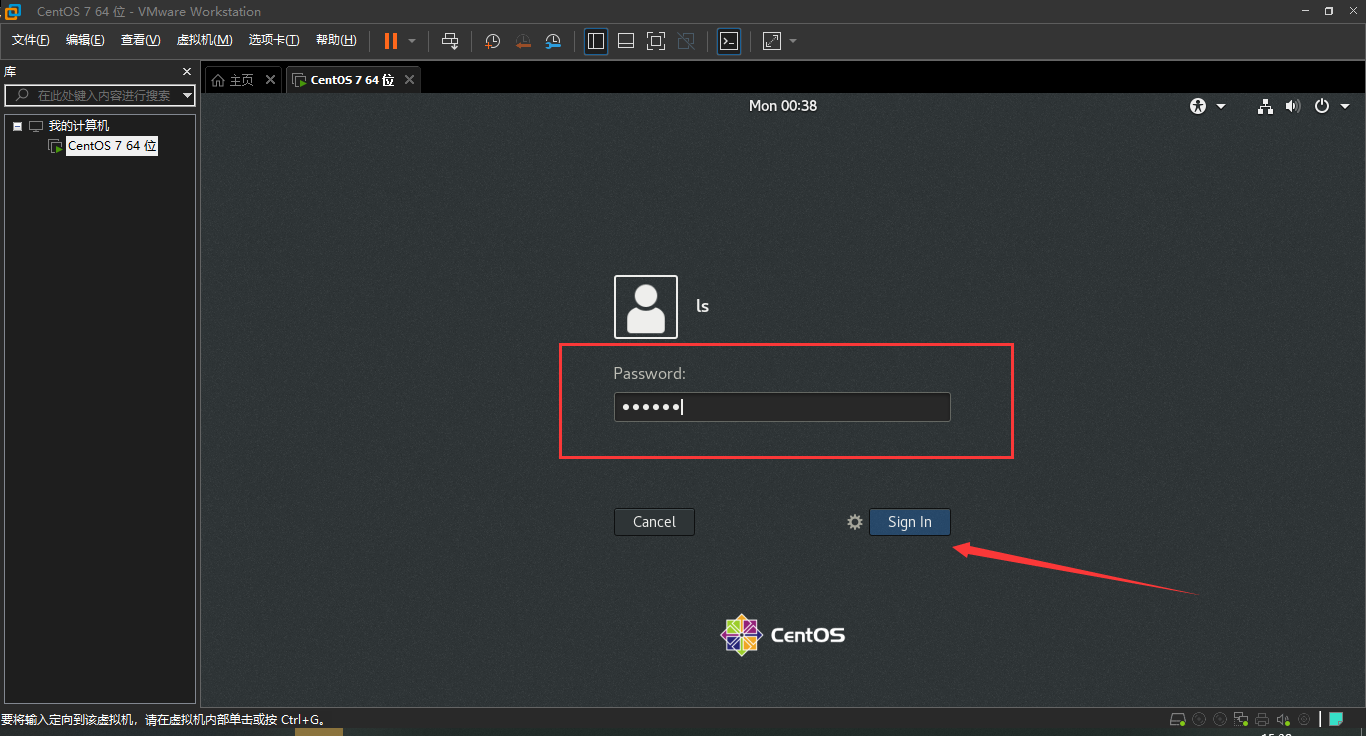Open the 编辑(E) menu

click(85, 40)
